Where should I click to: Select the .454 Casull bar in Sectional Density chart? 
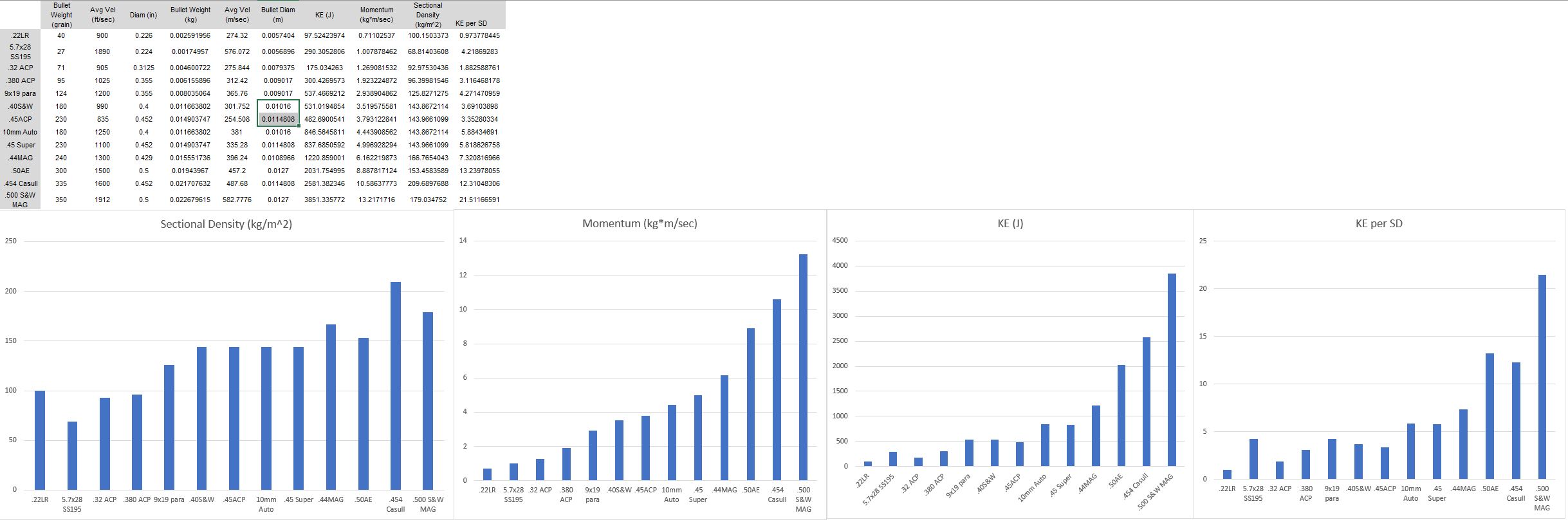point(396,386)
